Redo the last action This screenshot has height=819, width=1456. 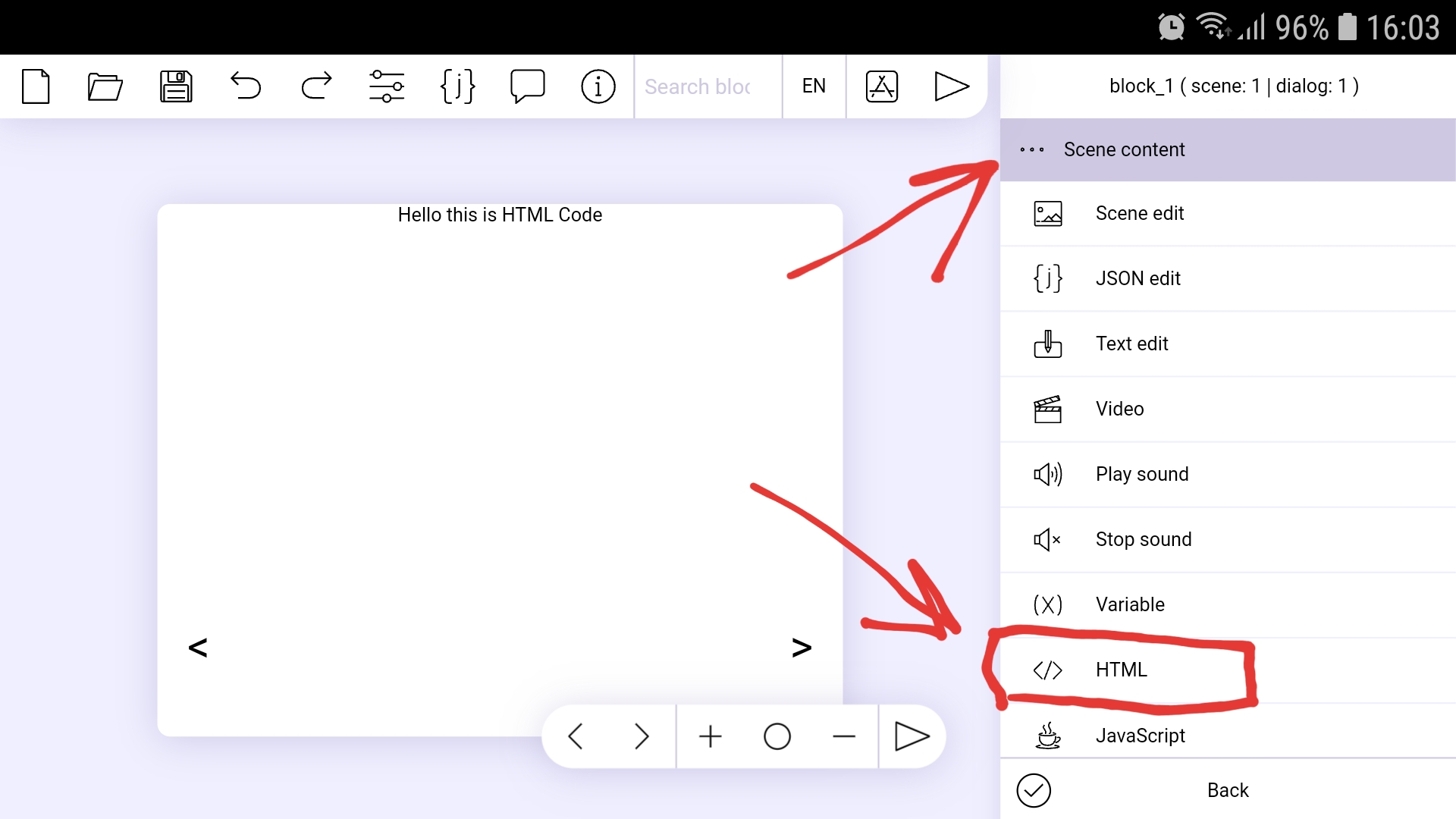click(x=316, y=86)
